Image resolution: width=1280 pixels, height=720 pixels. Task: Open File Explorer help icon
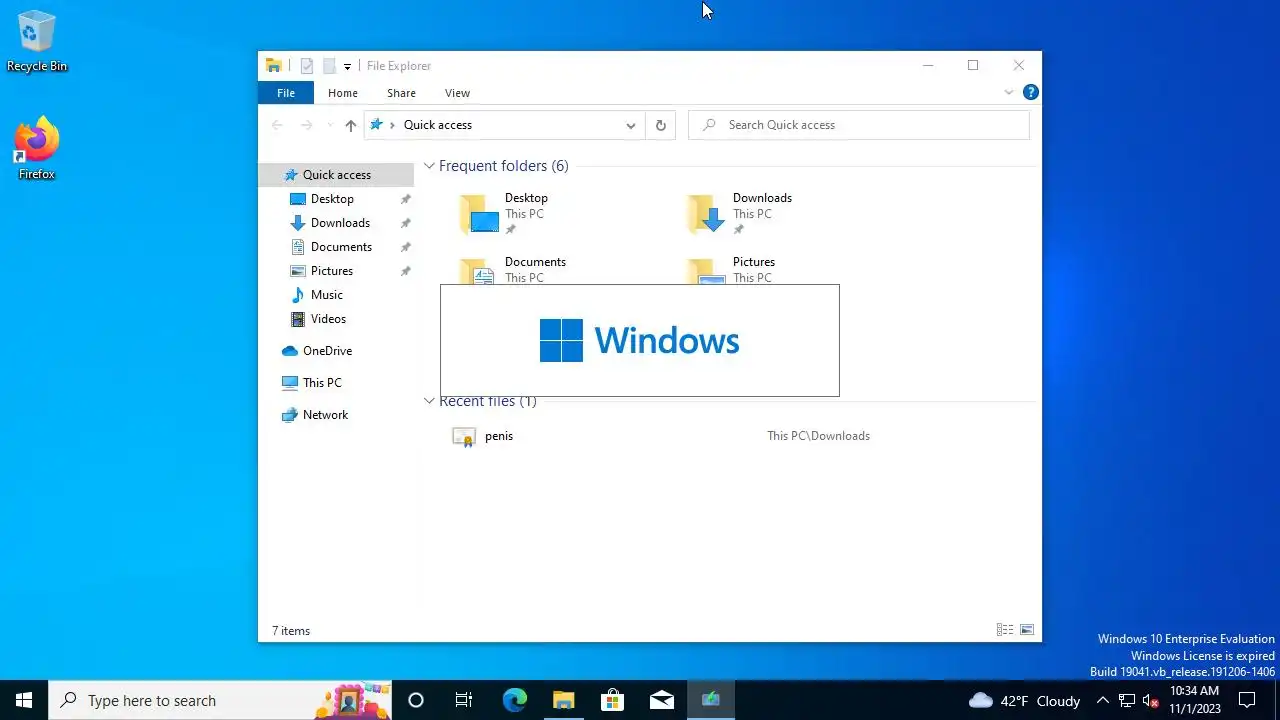tap(1030, 92)
